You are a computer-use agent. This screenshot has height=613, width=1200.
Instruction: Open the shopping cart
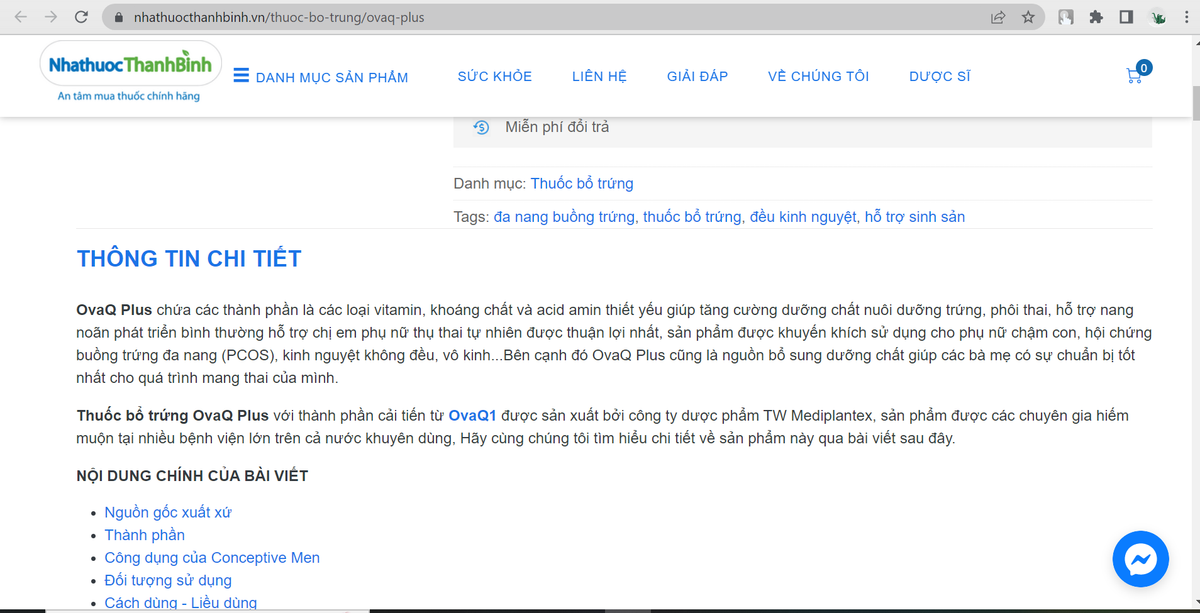(1133, 76)
